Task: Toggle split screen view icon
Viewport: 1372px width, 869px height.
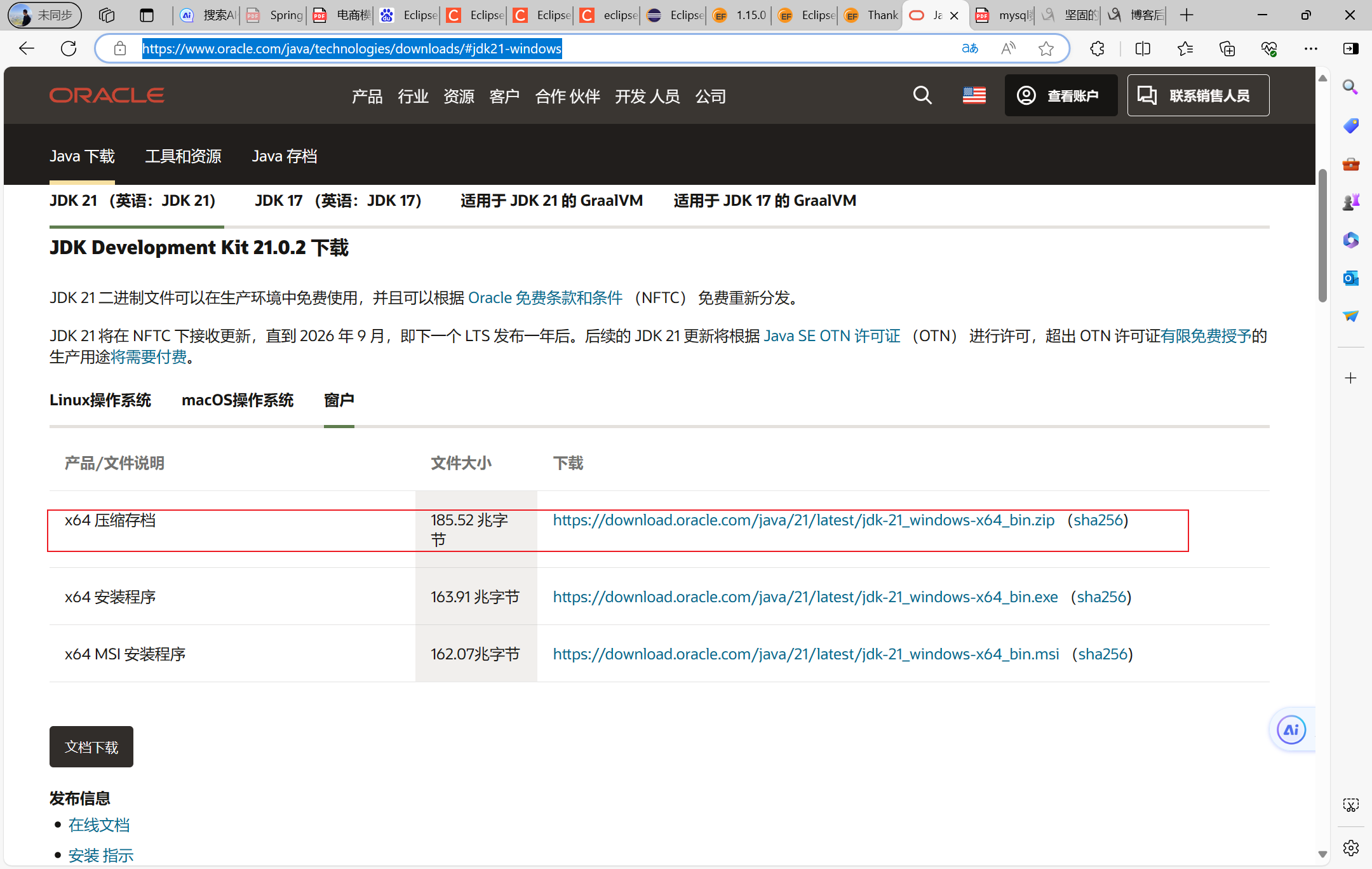Action: 1142,48
